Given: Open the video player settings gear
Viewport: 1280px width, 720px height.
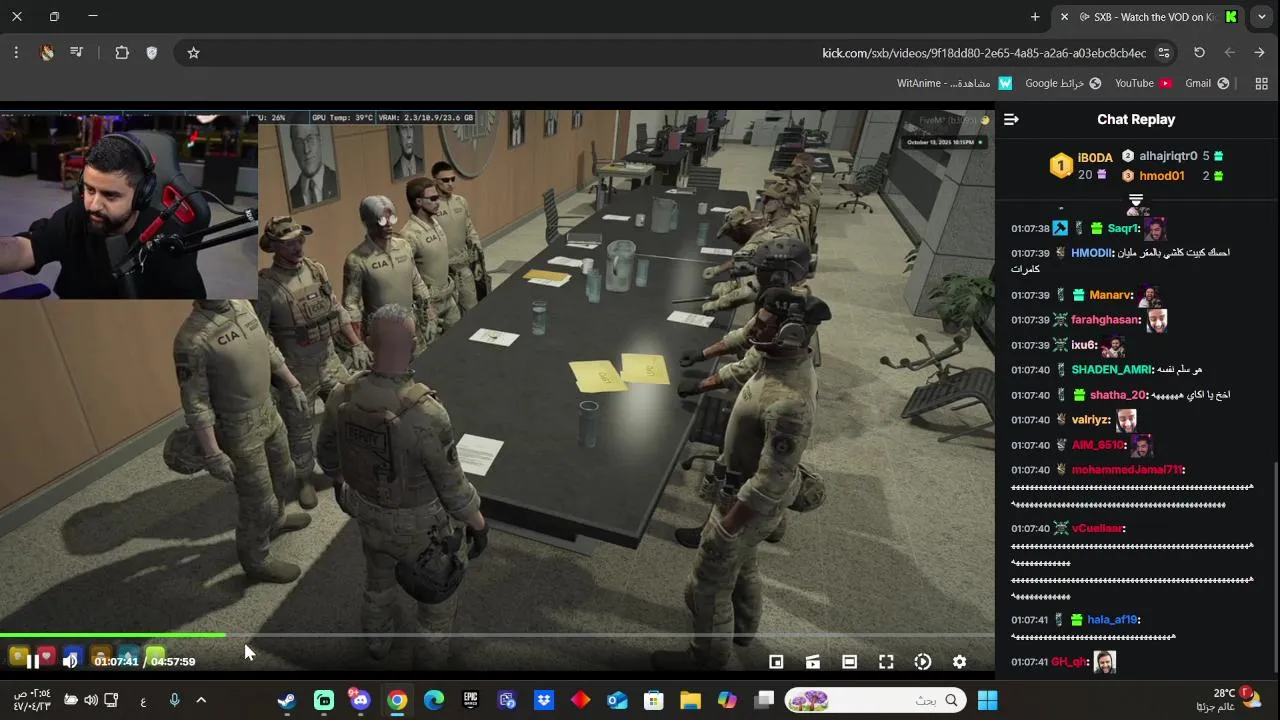Looking at the screenshot, I should (x=960, y=661).
